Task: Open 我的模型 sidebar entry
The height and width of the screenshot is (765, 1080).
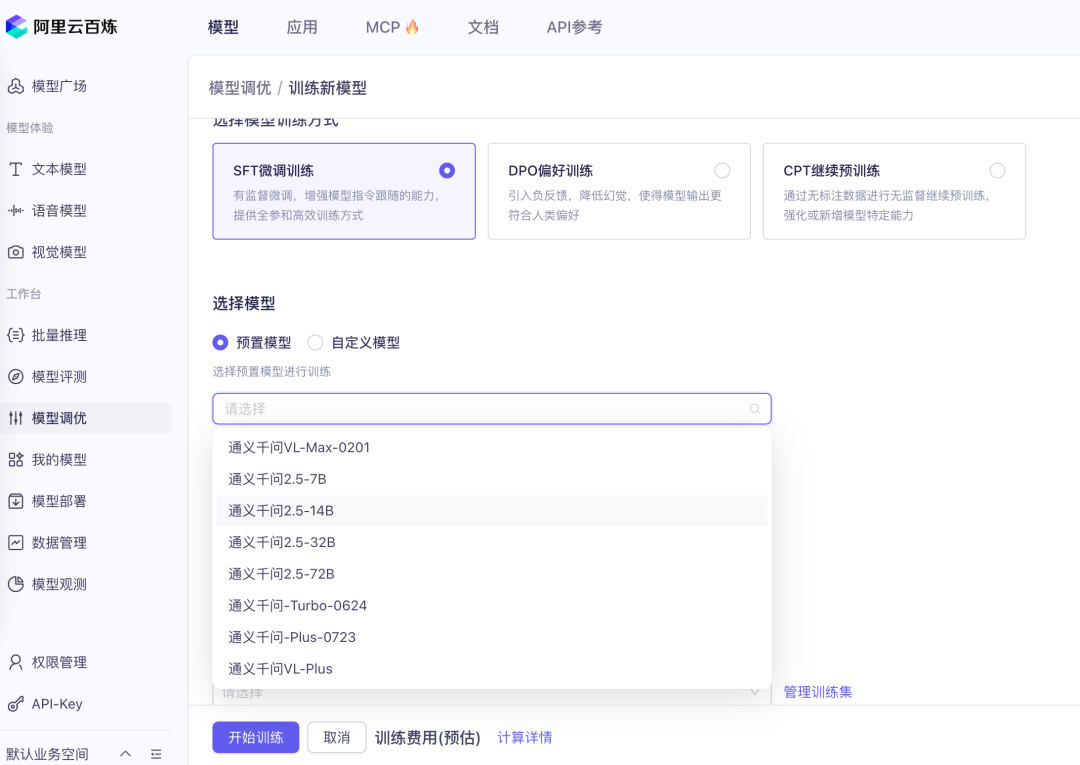Action: (59, 459)
